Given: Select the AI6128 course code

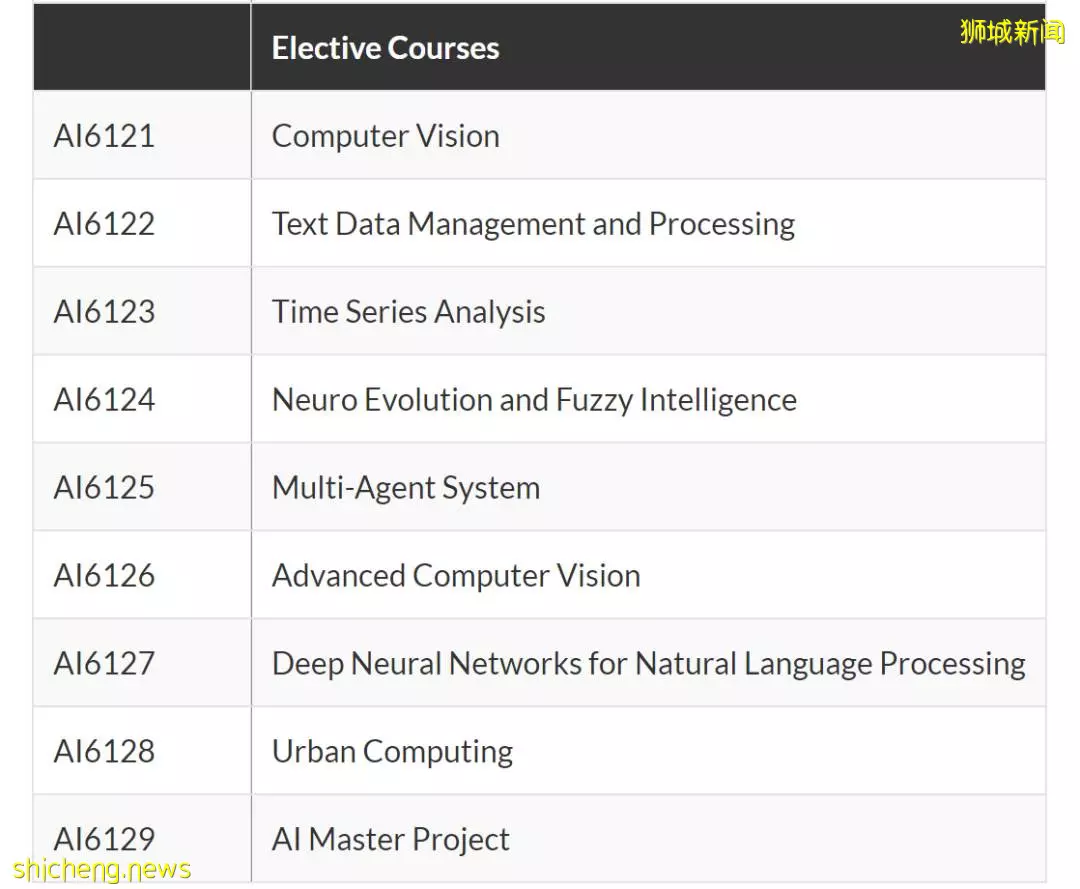Looking at the screenshot, I should (x=104, y=751).
